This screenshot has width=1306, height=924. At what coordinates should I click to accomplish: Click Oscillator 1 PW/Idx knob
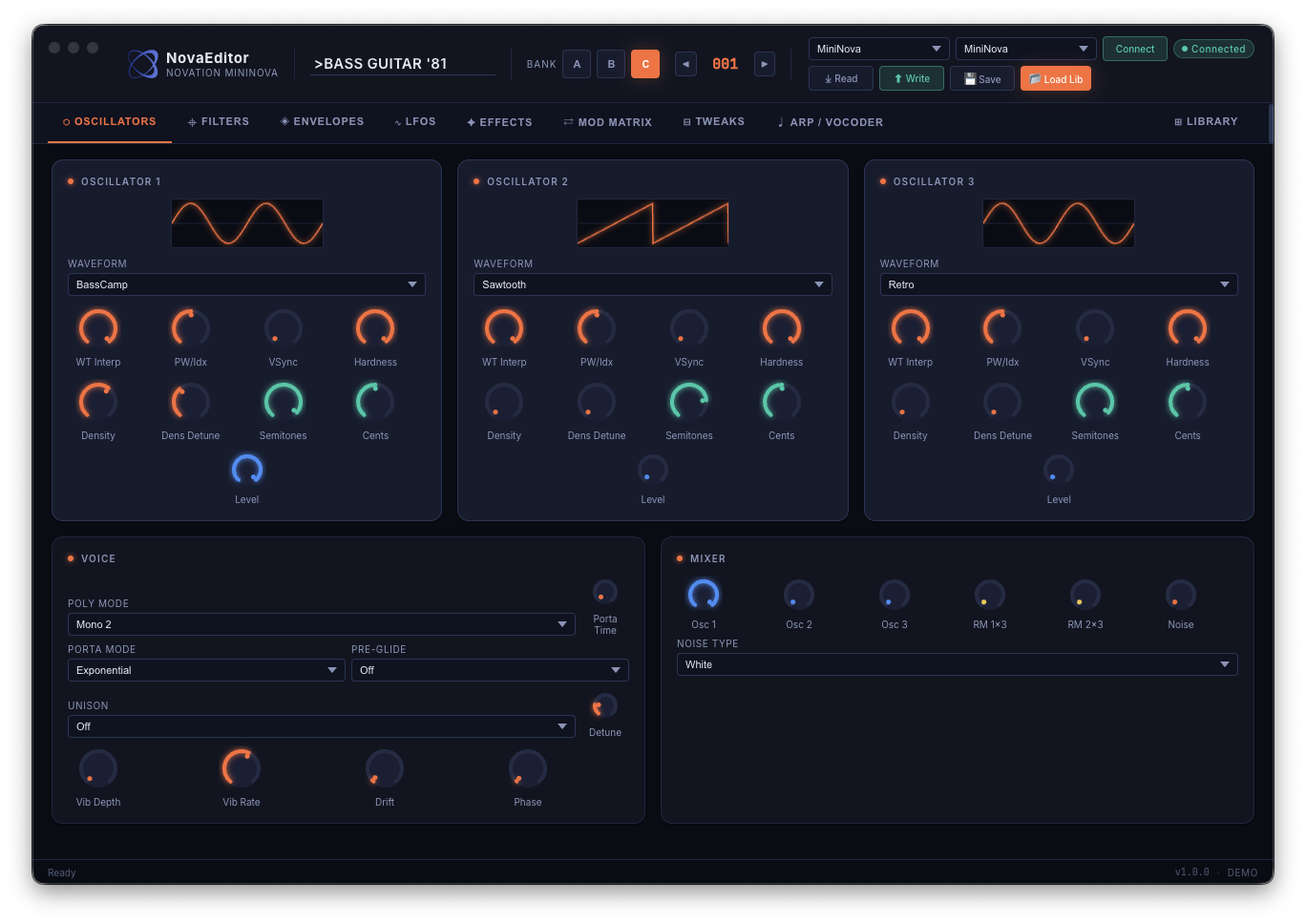click(191, 328)
